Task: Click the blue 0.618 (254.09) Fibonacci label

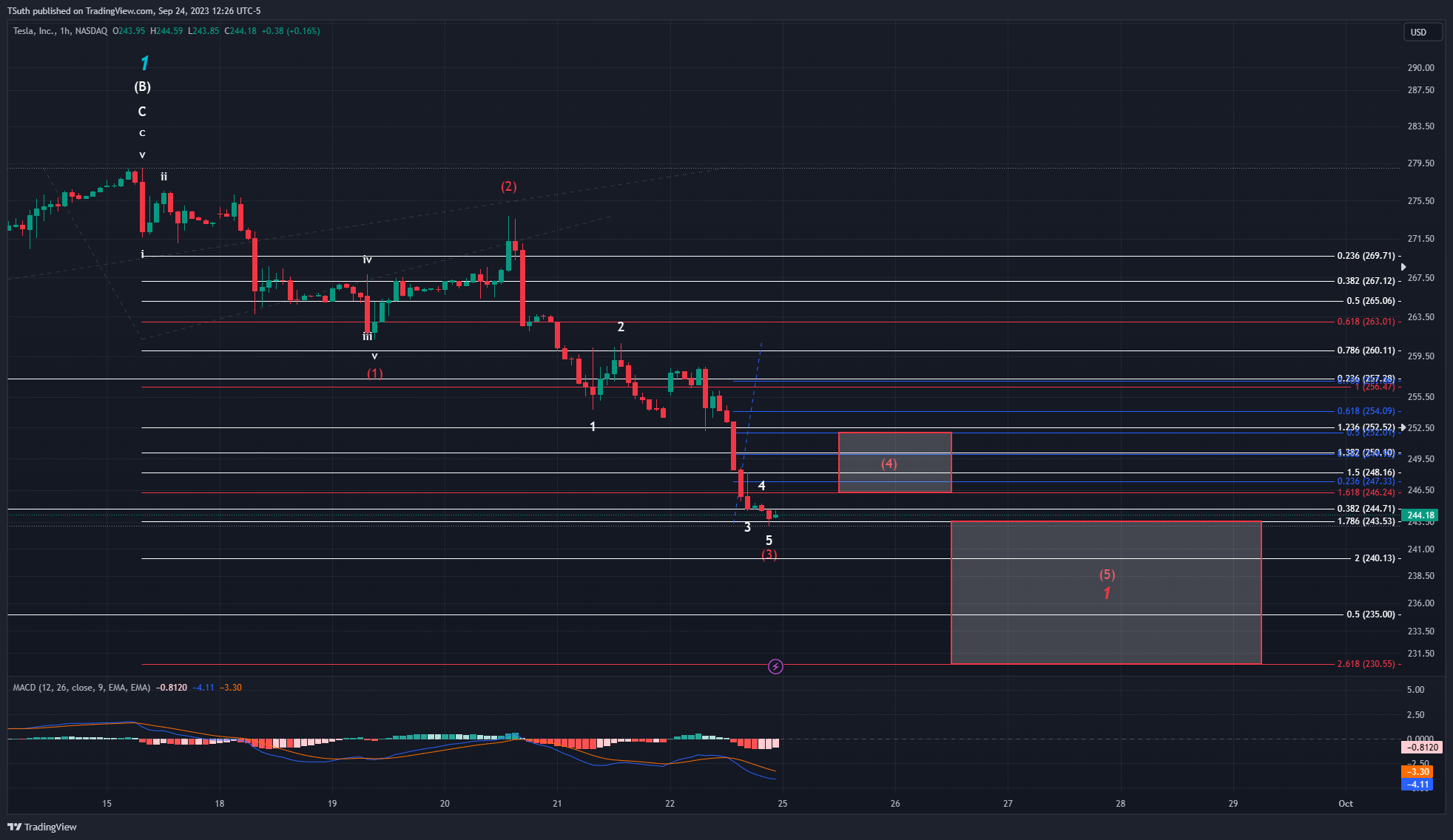Action: click(x=1366, y=411)
